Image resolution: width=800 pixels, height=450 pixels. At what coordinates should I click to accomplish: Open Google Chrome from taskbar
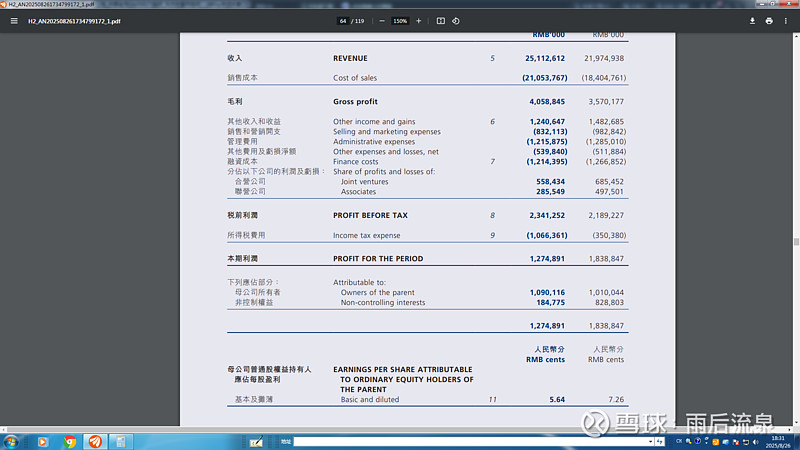(x=70, y=441)
